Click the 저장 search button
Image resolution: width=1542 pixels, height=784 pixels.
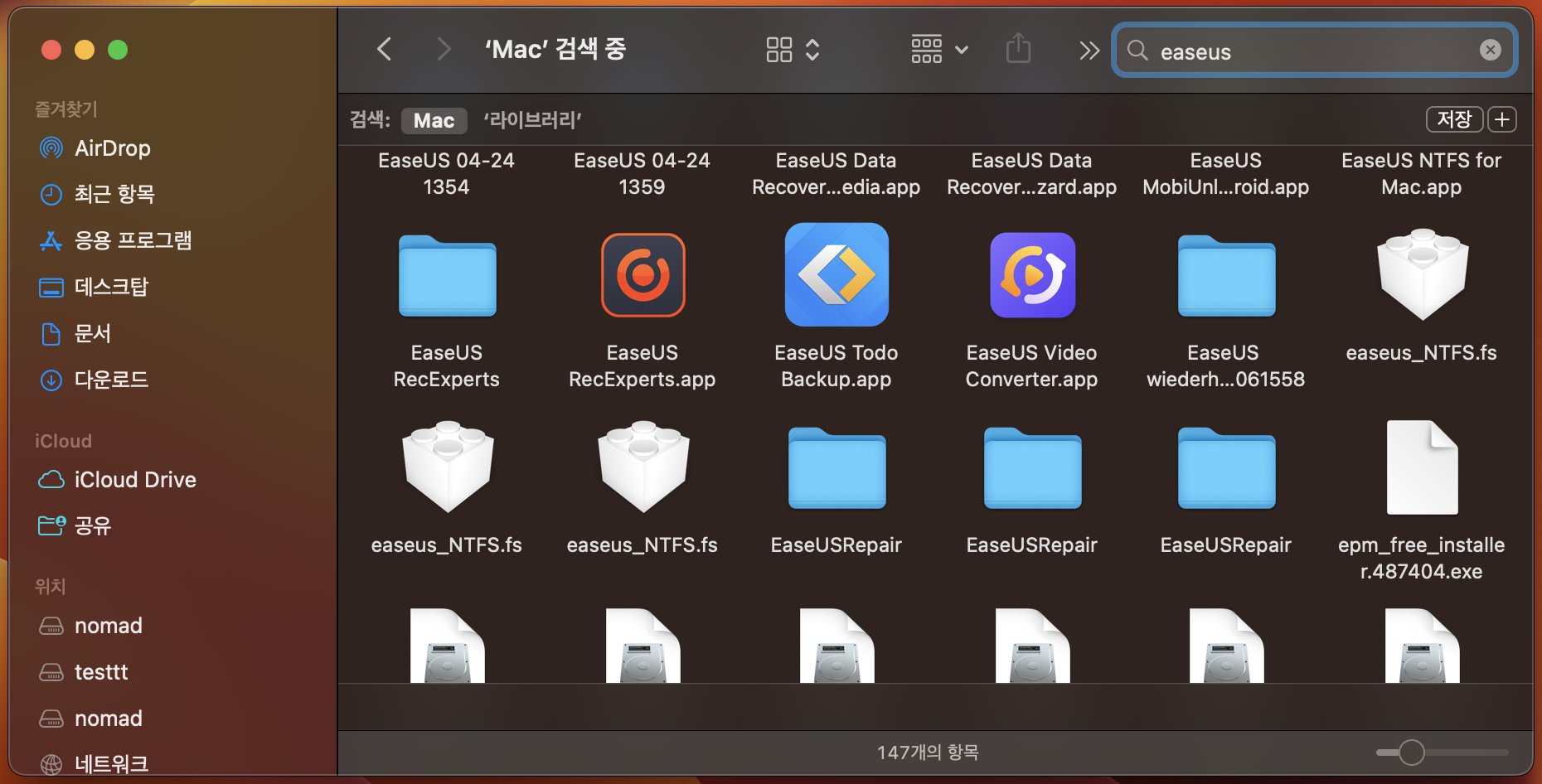click(1453, 119)
